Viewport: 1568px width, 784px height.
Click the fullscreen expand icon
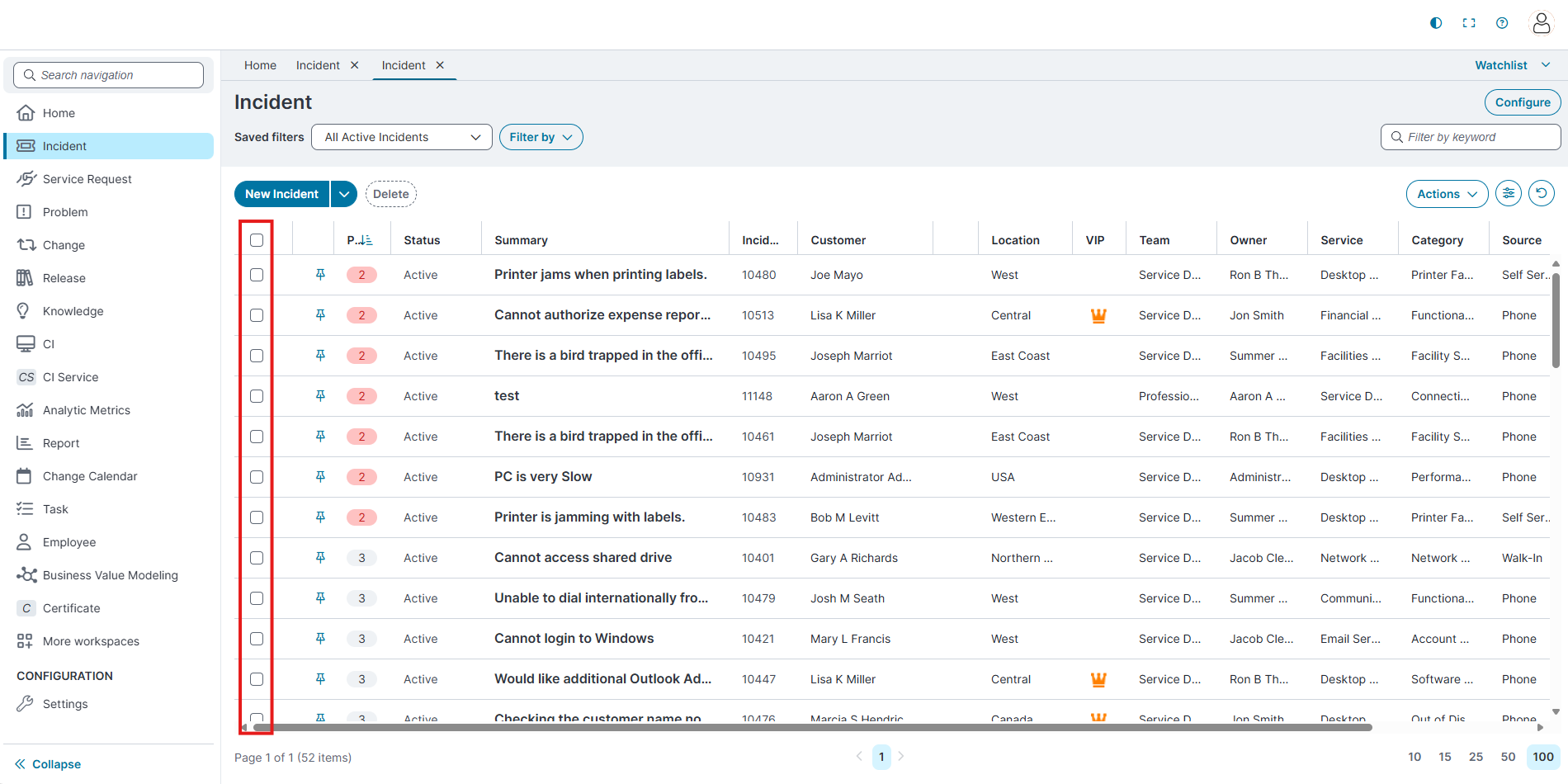1469,23
